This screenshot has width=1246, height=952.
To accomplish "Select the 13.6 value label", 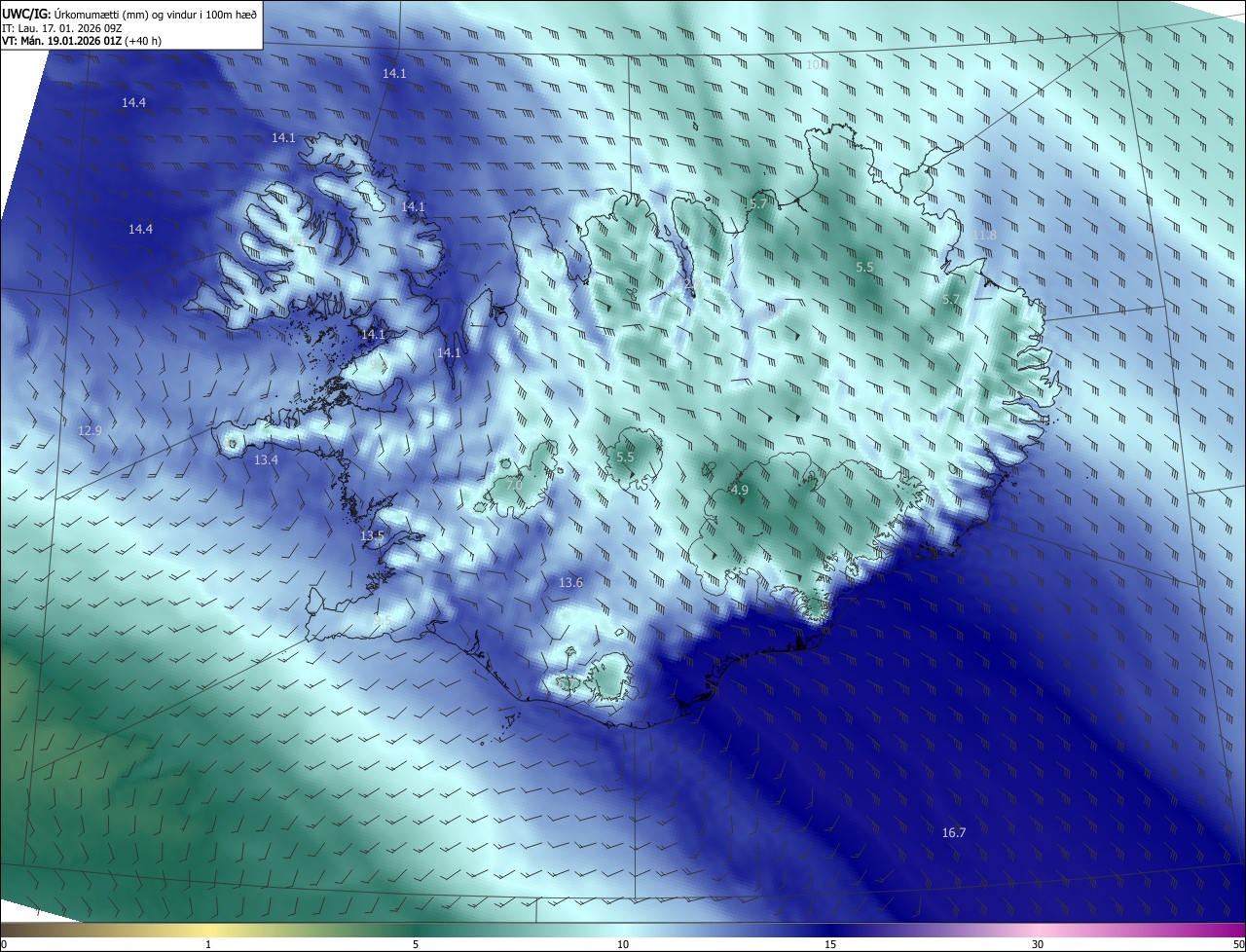I will pyautogui.click(x=570, y=582).
